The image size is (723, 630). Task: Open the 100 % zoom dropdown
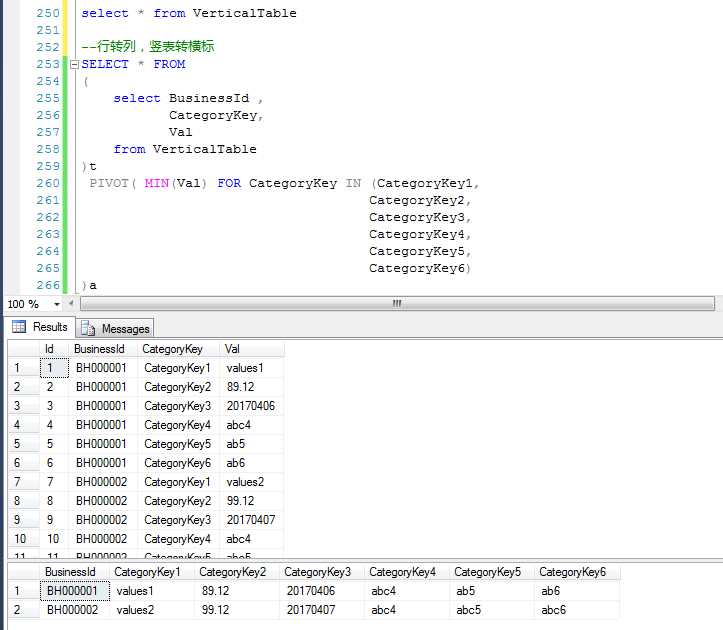57,304
